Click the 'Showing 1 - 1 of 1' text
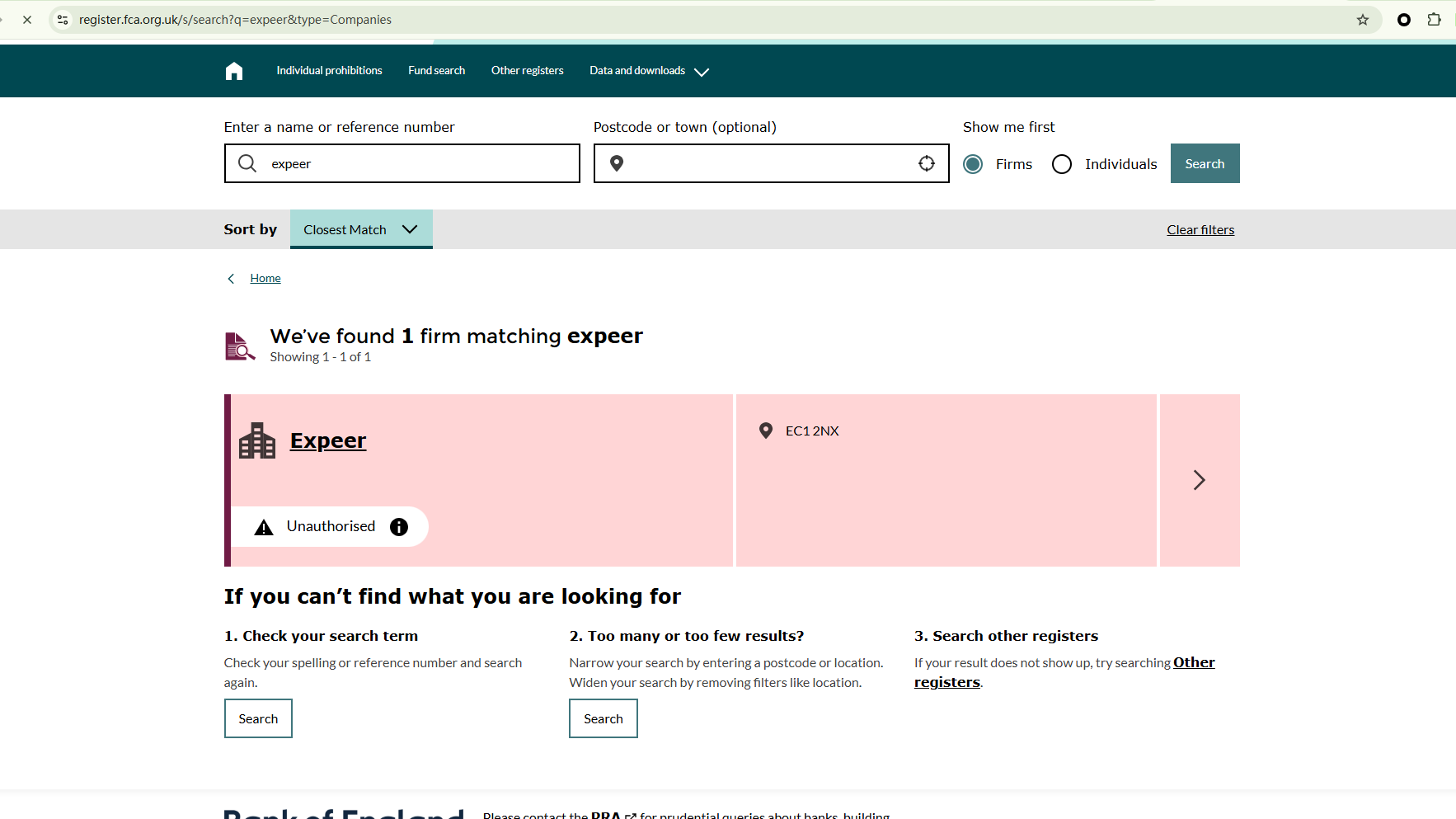Viewport: 1456px width, 819px height. pyautogui.click(x=321, y=357)
